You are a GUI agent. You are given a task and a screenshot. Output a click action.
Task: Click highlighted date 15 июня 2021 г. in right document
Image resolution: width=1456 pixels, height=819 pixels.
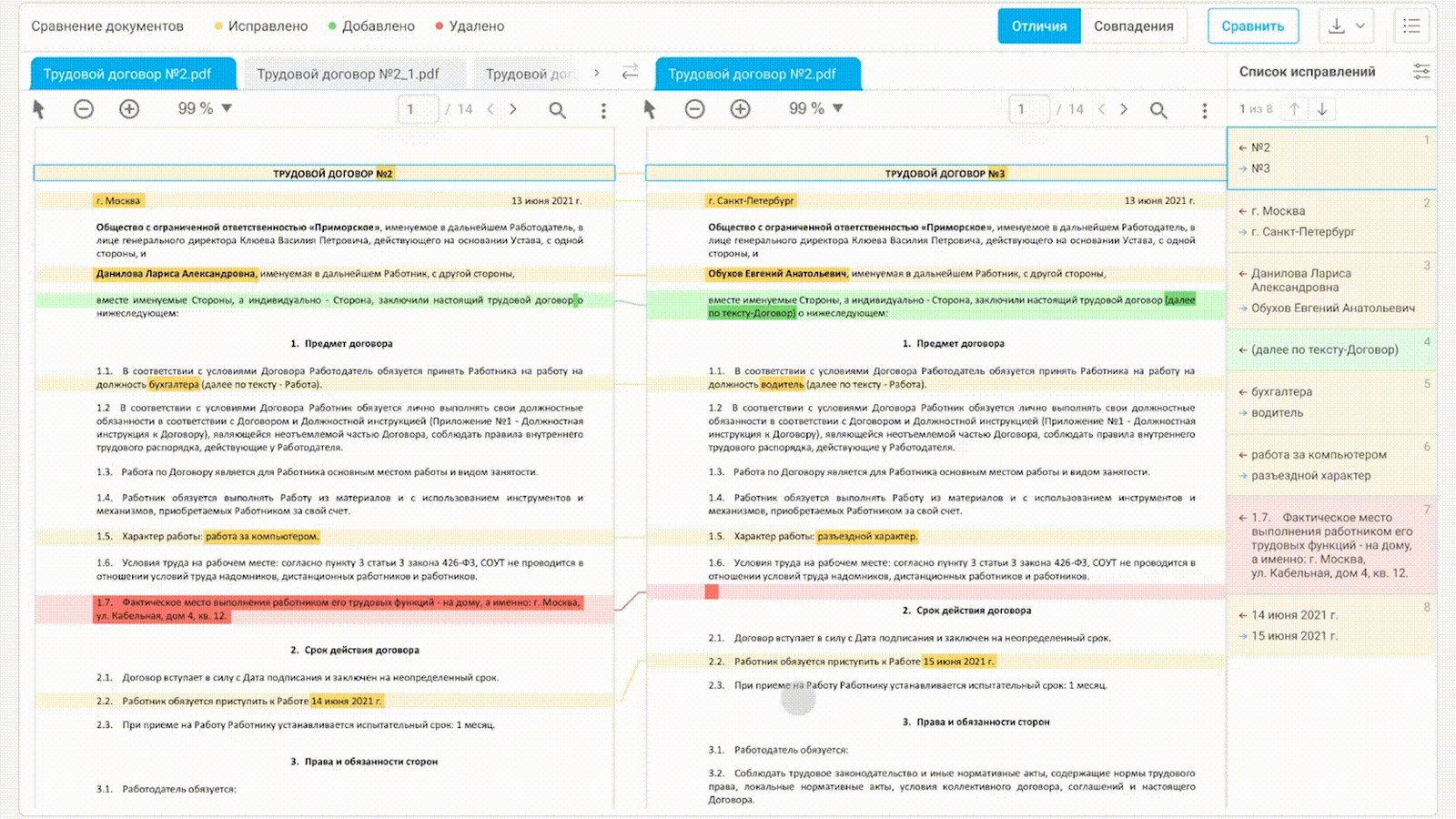click(959, 662)
